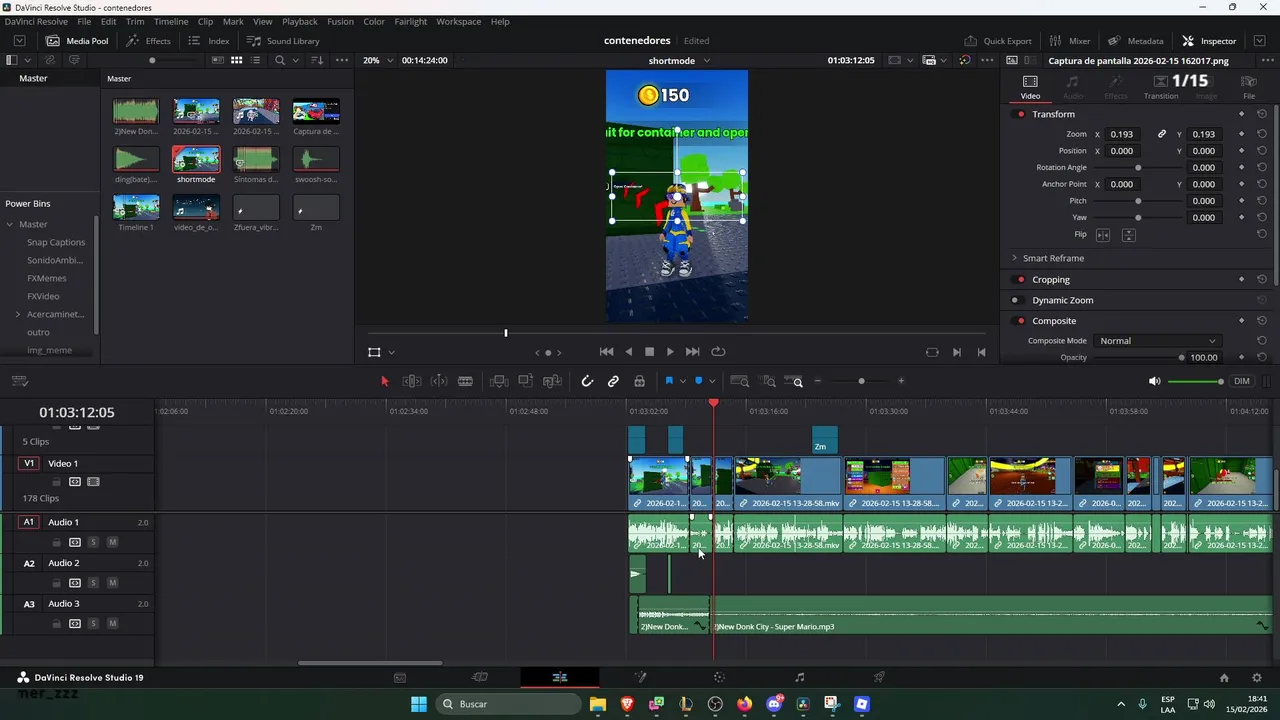
Task: Click the timeline zoom minus button
Action: [818, 381]
